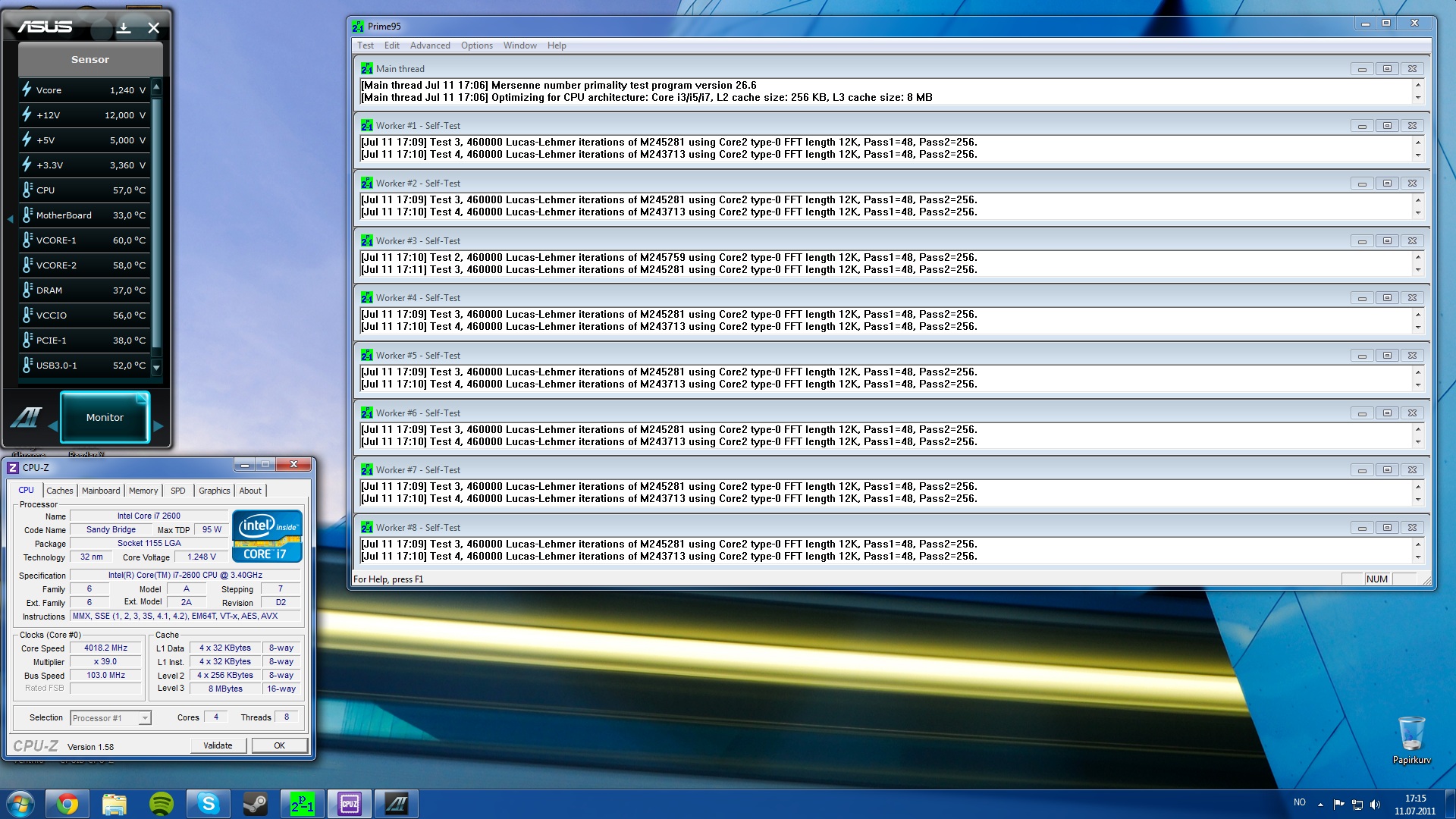Open the Advanced menu in Prime95

coord(430,45)
